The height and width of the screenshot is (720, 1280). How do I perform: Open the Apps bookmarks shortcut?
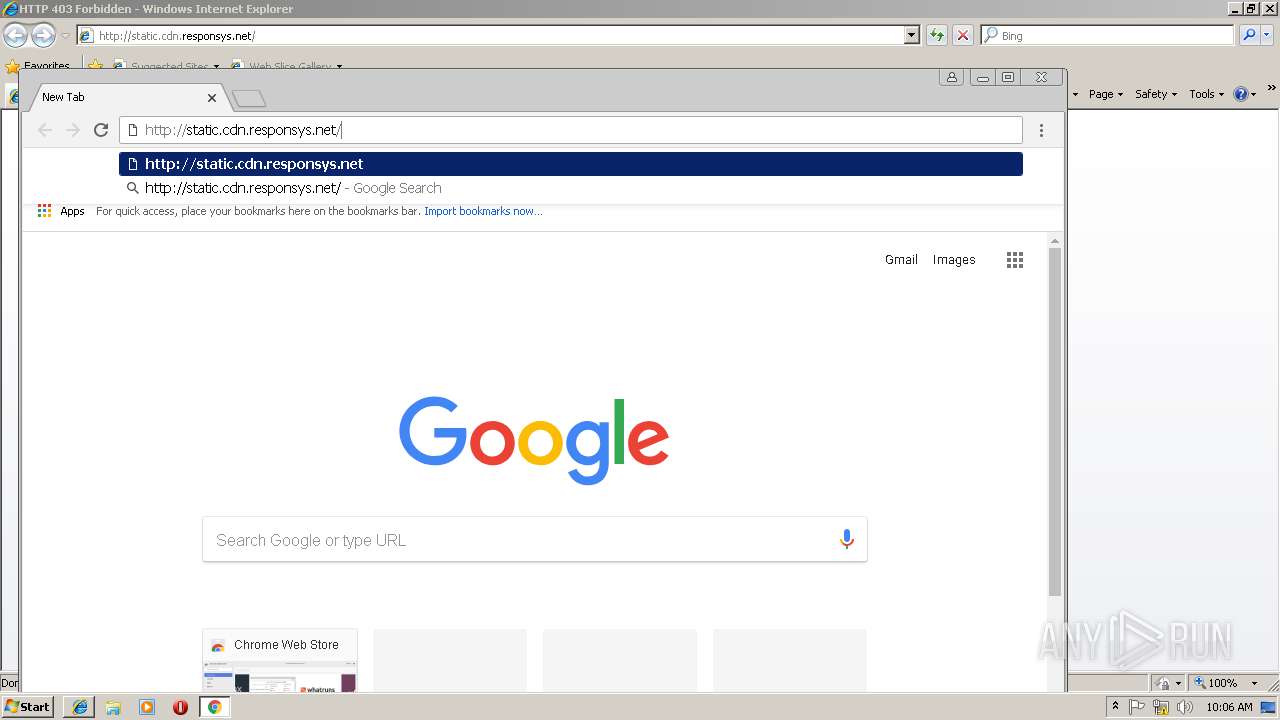pos(61,211)
